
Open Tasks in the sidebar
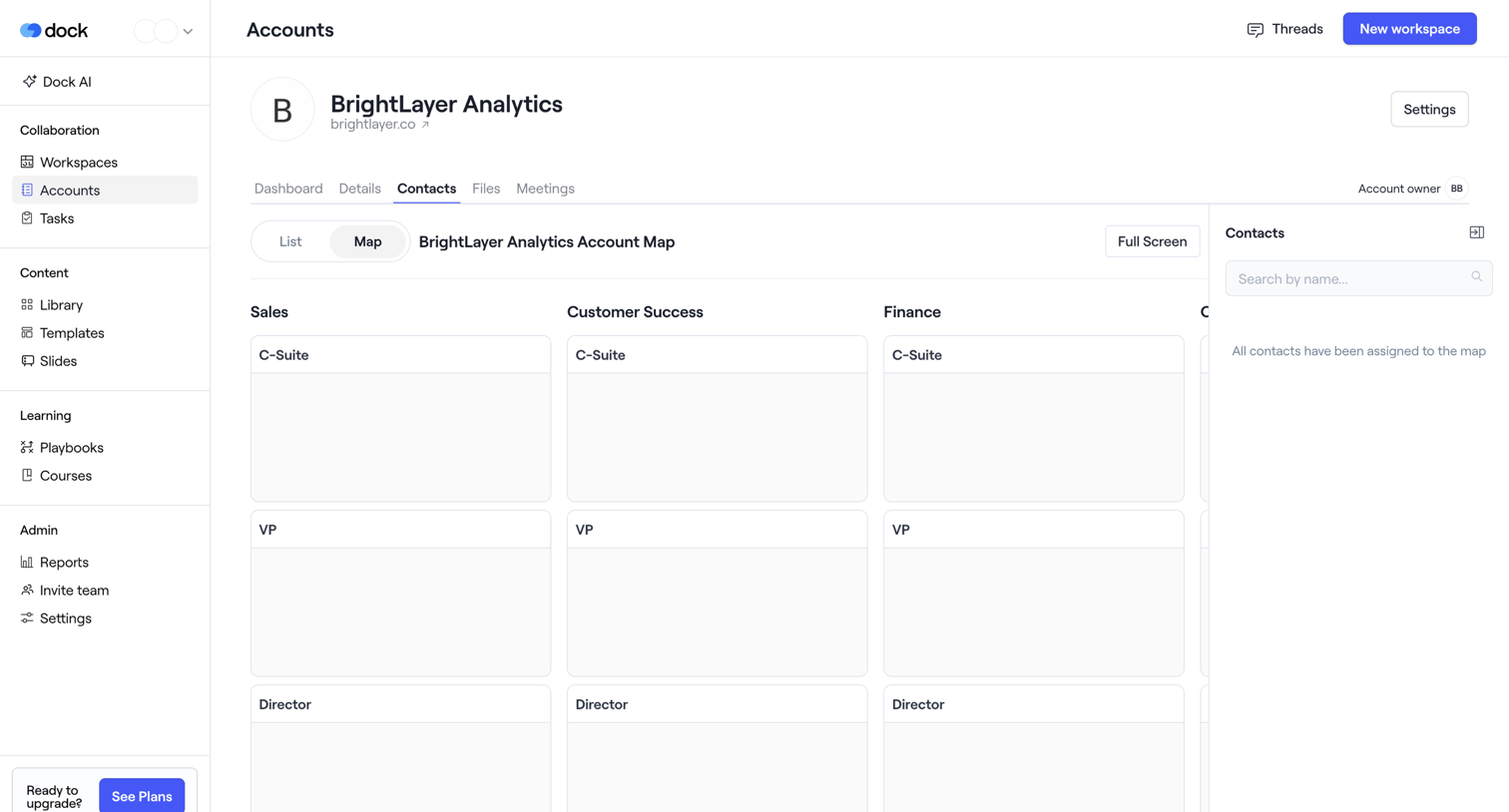click(x=105, y=217)
